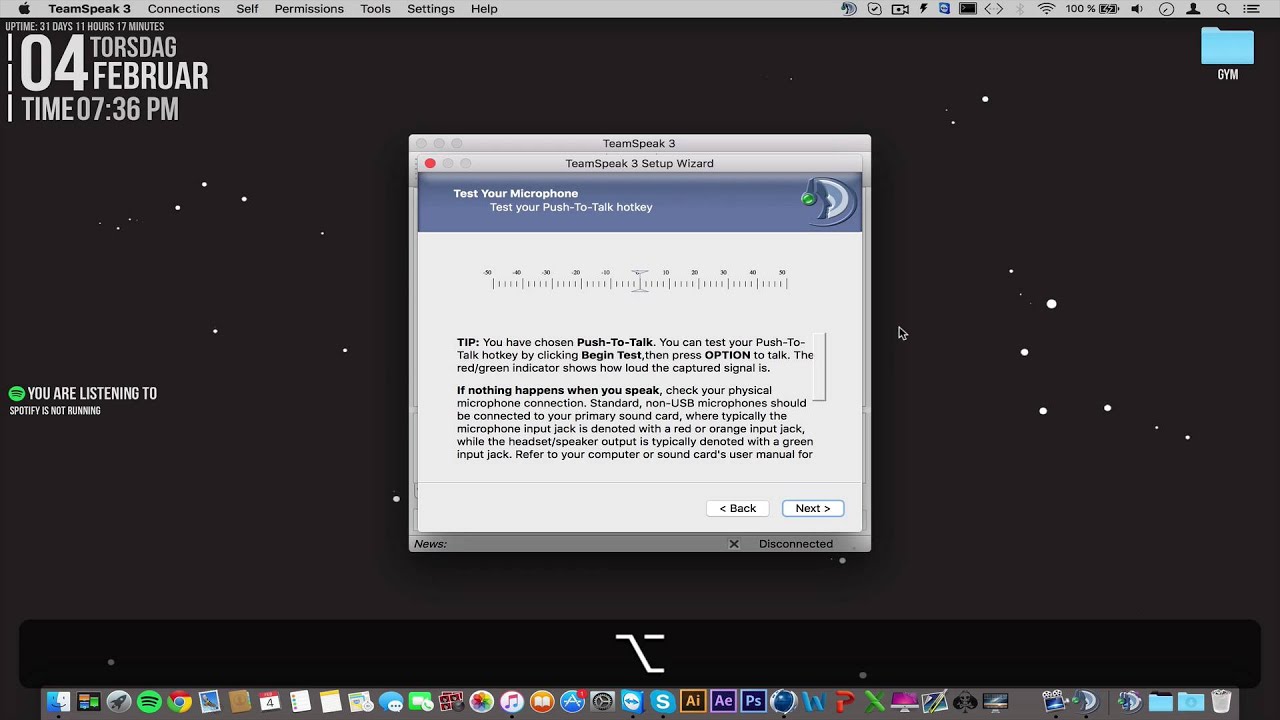
Task: Click TeamViewer icon in menu bar
Action: pyautogui.click(x=945, y=9)
